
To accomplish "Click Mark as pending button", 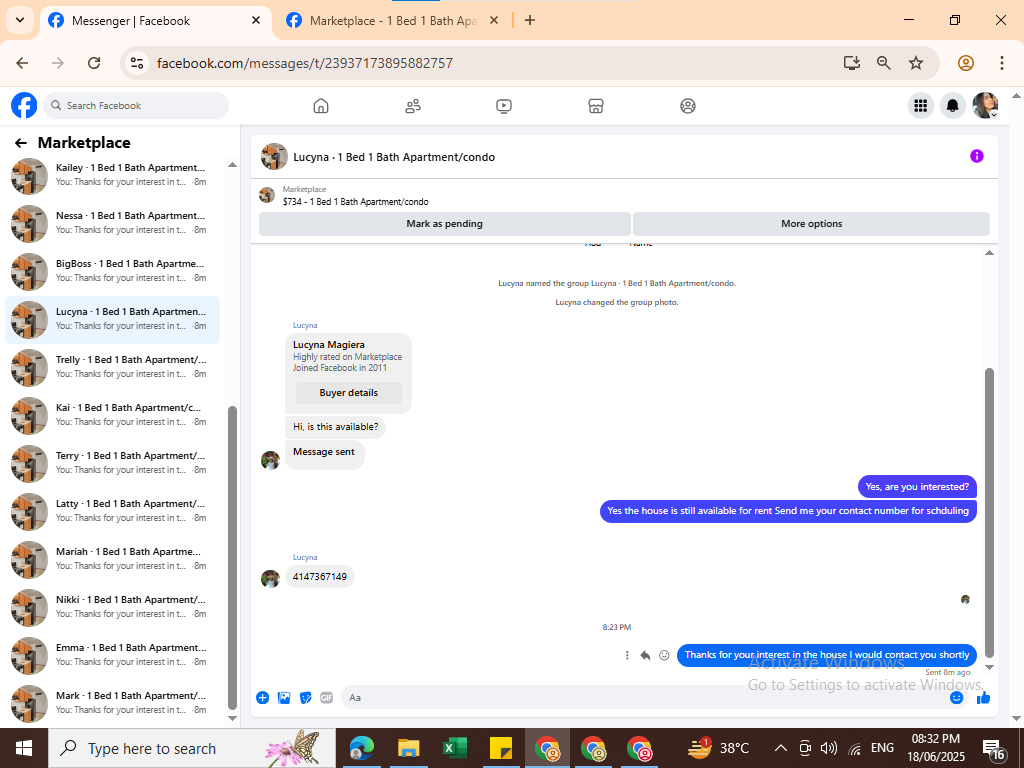I will point(445,223).
